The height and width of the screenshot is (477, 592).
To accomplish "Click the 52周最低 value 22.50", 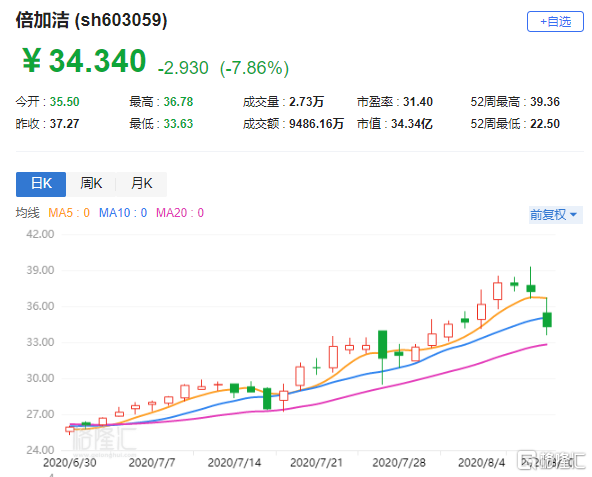I will click(545, 123).
